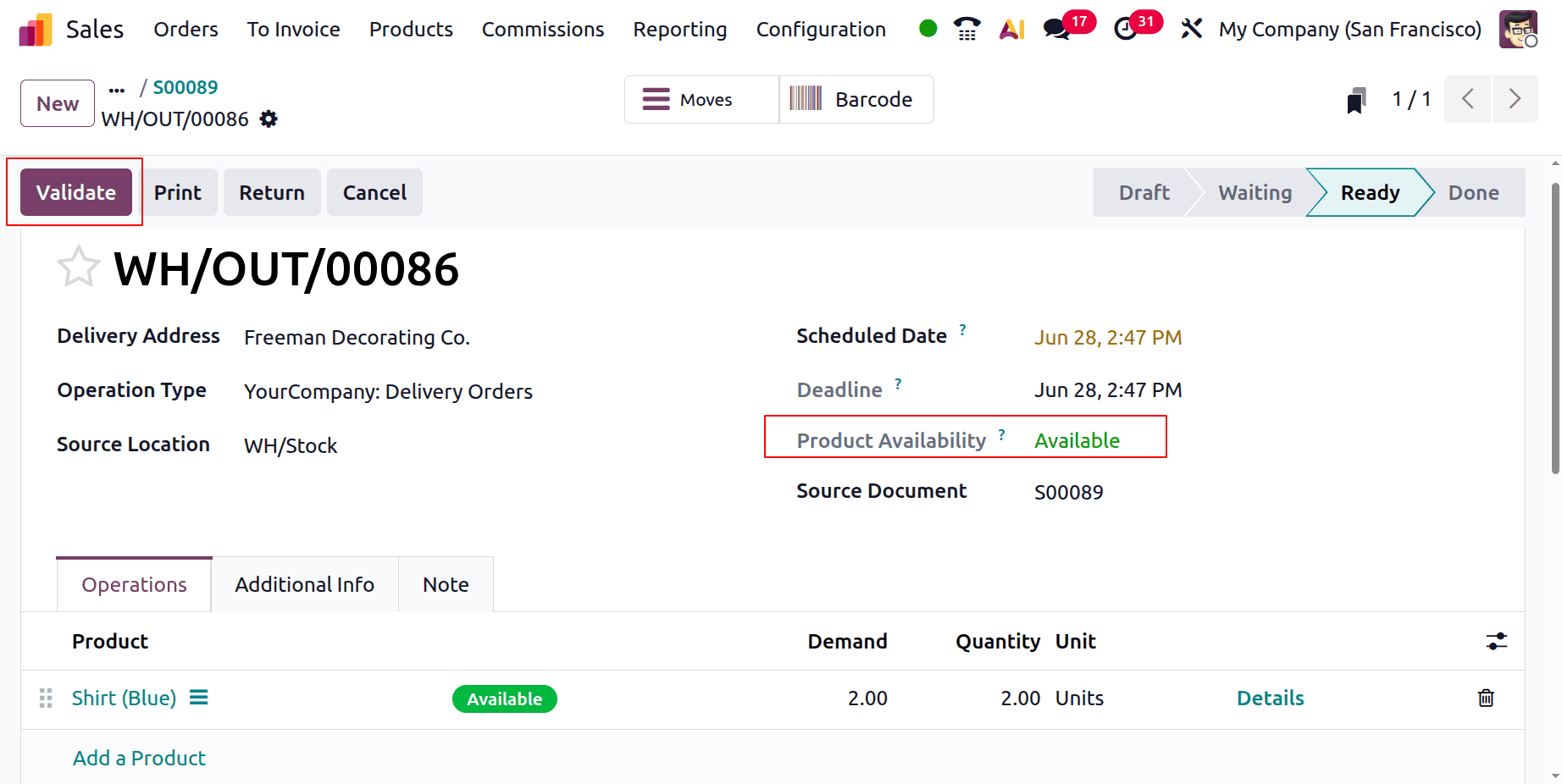Open Shirt (Blue) detailed operations list icon
This screenshot has height=784, width=1562.
[198, 698]
